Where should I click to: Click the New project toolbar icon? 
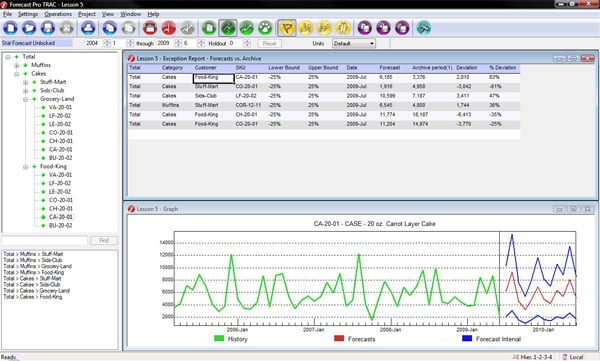[10, 28]
